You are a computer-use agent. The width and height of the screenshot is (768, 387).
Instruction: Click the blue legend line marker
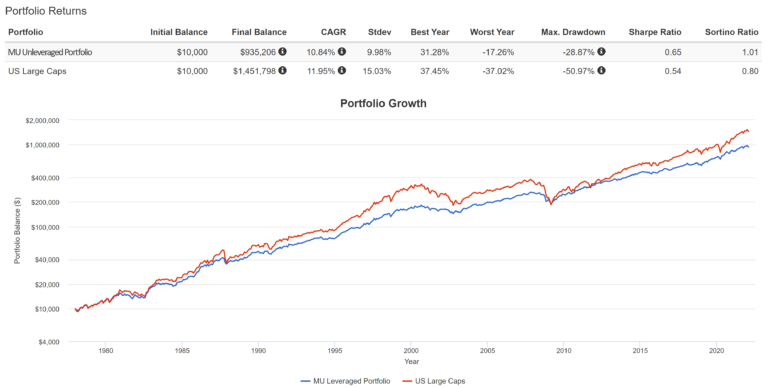pos(306,381)
